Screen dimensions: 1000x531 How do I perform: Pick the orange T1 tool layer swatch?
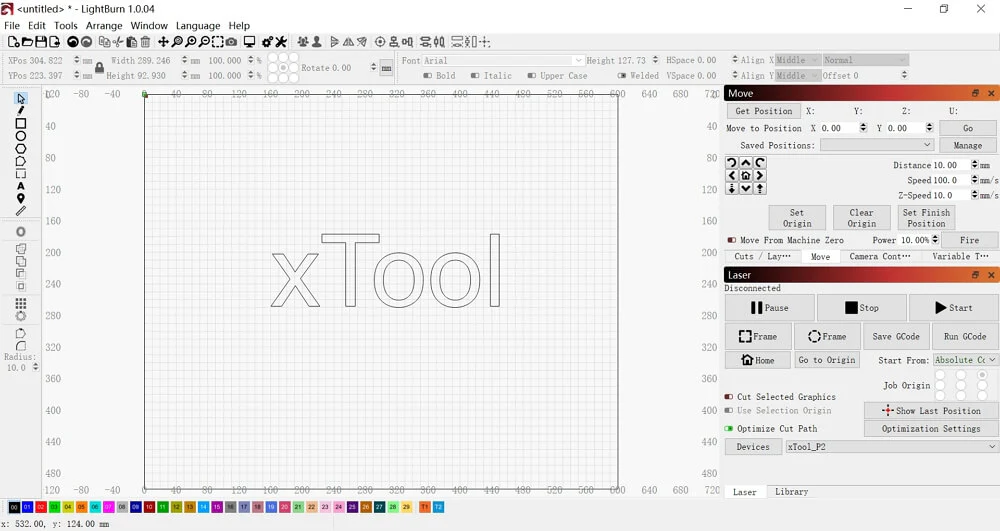point(425,507)
